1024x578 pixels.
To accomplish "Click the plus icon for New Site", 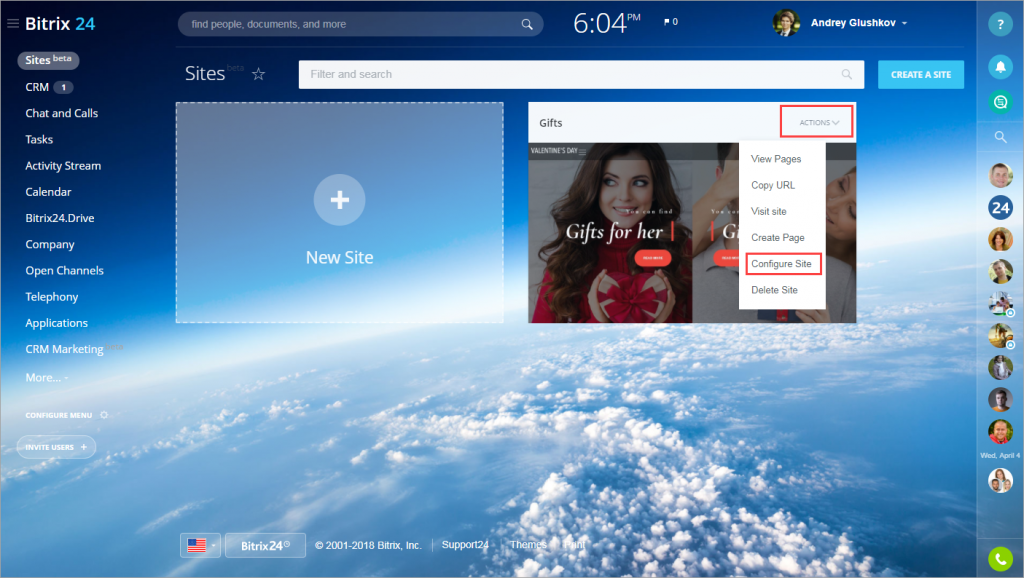I will pos(340,200).
